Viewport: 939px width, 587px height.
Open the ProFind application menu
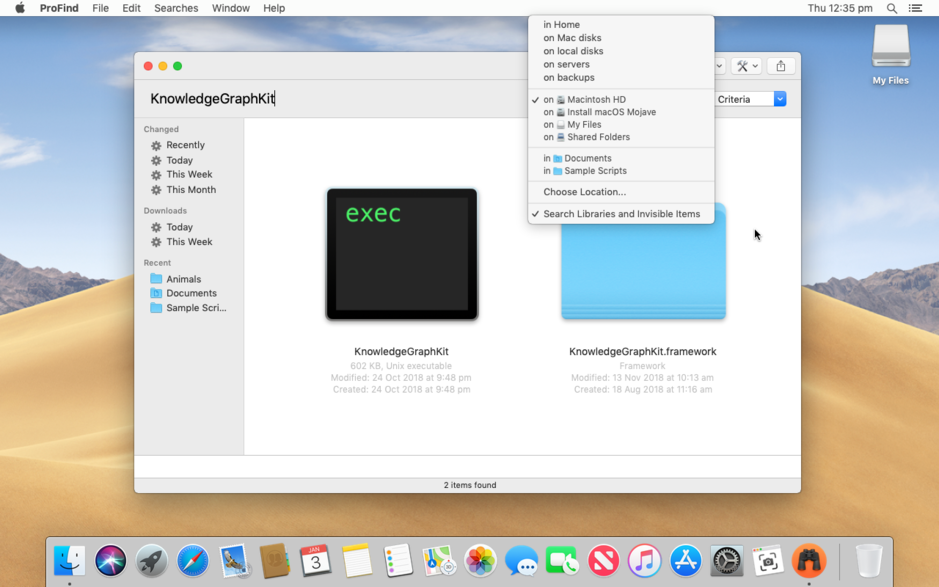coord(59,8)
